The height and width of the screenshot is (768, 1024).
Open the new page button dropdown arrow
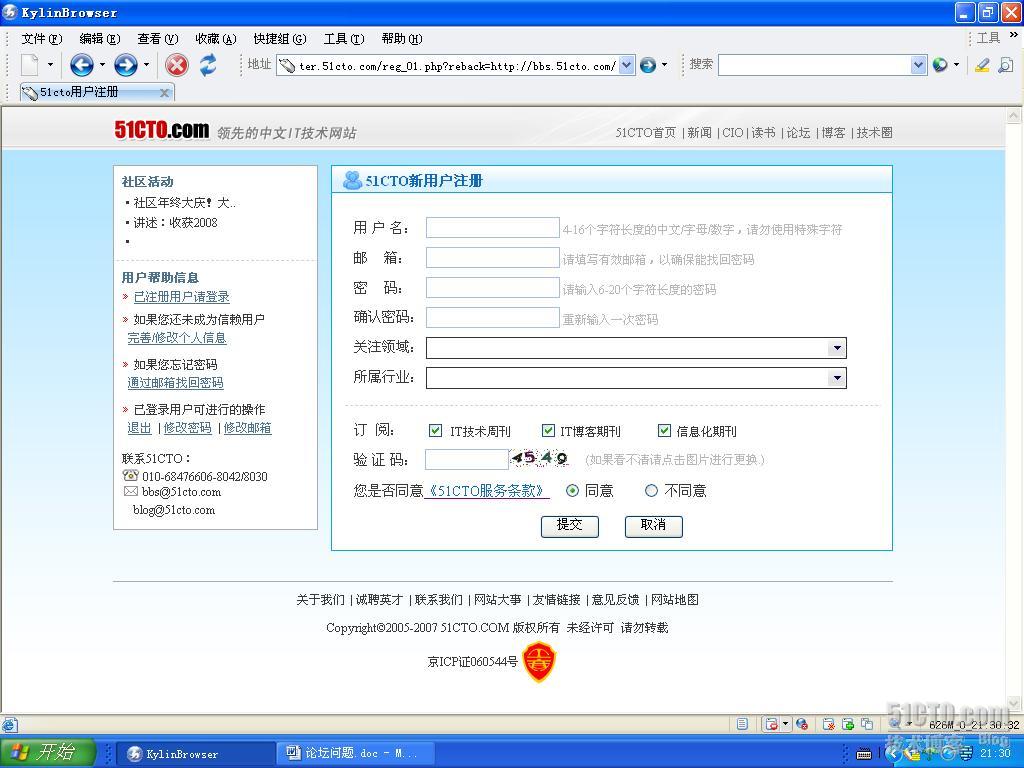[50, 65]
